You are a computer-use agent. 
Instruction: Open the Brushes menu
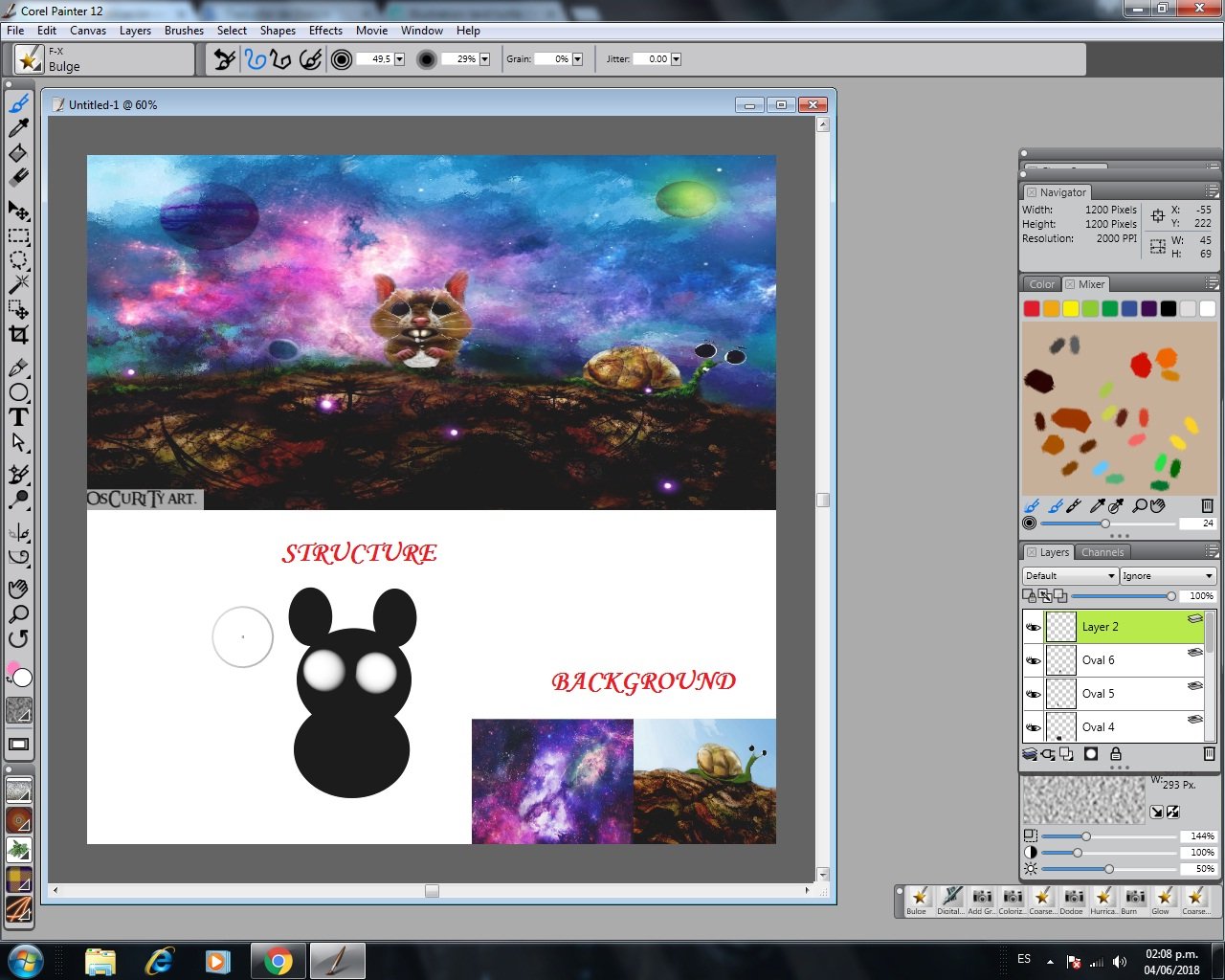(184, 31)
